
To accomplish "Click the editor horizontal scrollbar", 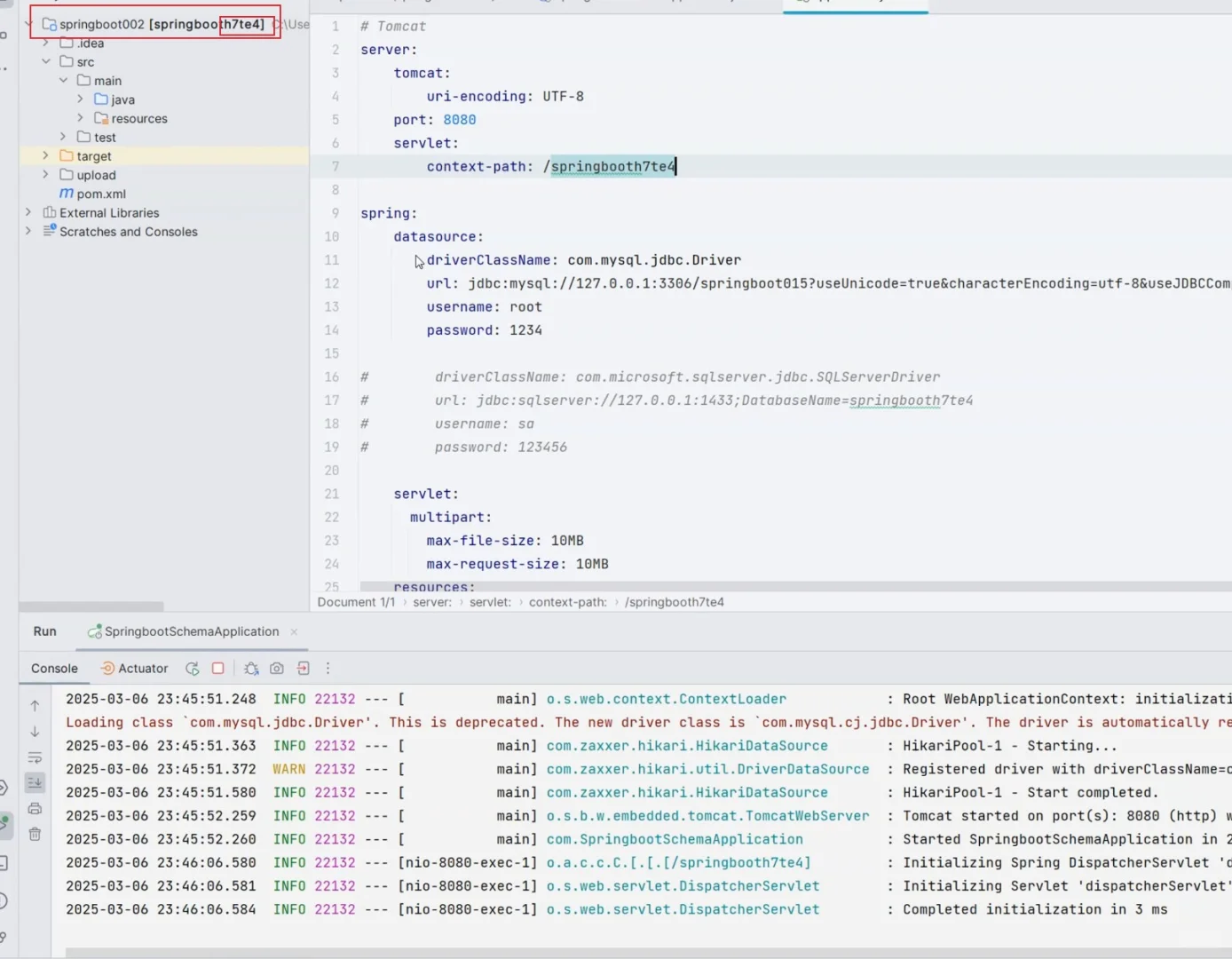I will (795, 586).
